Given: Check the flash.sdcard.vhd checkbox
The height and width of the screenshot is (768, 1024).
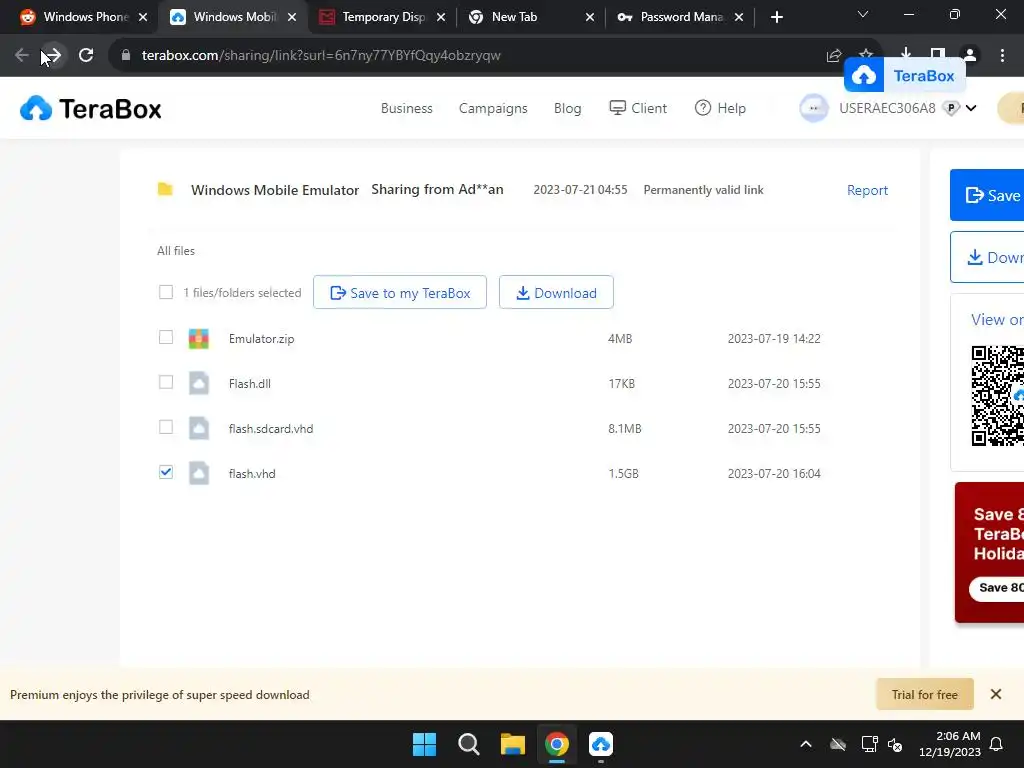Looking at the screenshot, I should (x=166, y=427).
